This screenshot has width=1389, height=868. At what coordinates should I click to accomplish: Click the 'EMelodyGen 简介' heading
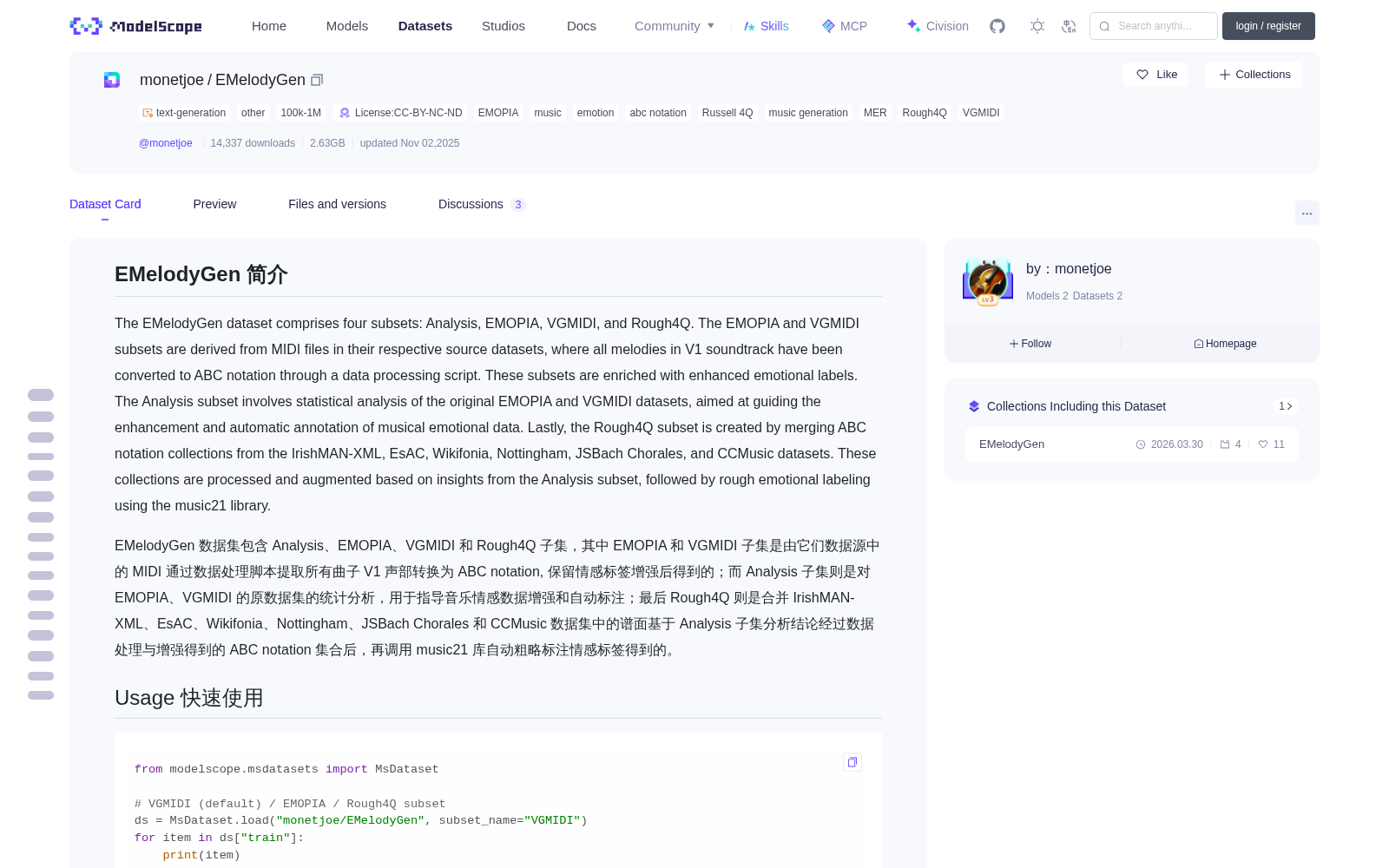[201, 274]
